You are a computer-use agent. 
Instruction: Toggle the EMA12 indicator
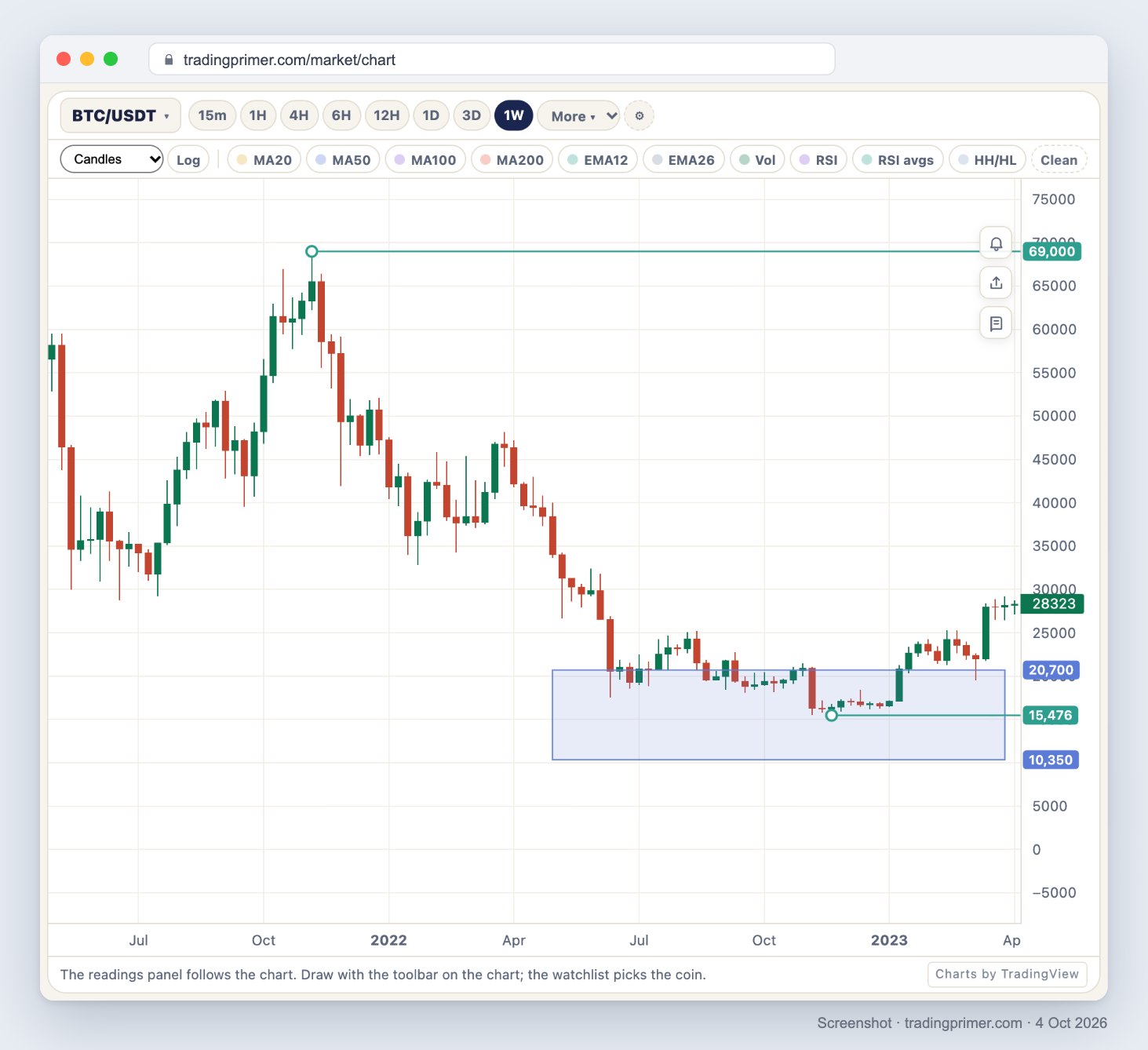click(x=598, y=160)
